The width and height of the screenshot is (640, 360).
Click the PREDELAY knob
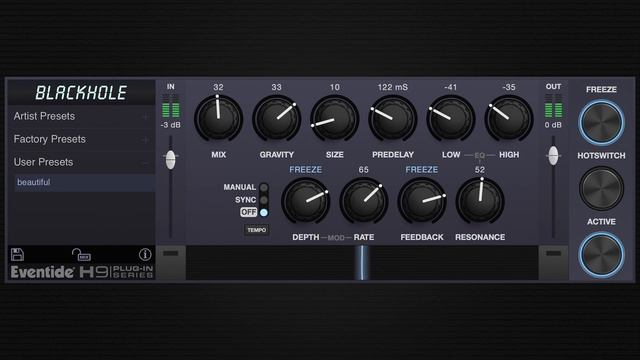click(393, 118)
